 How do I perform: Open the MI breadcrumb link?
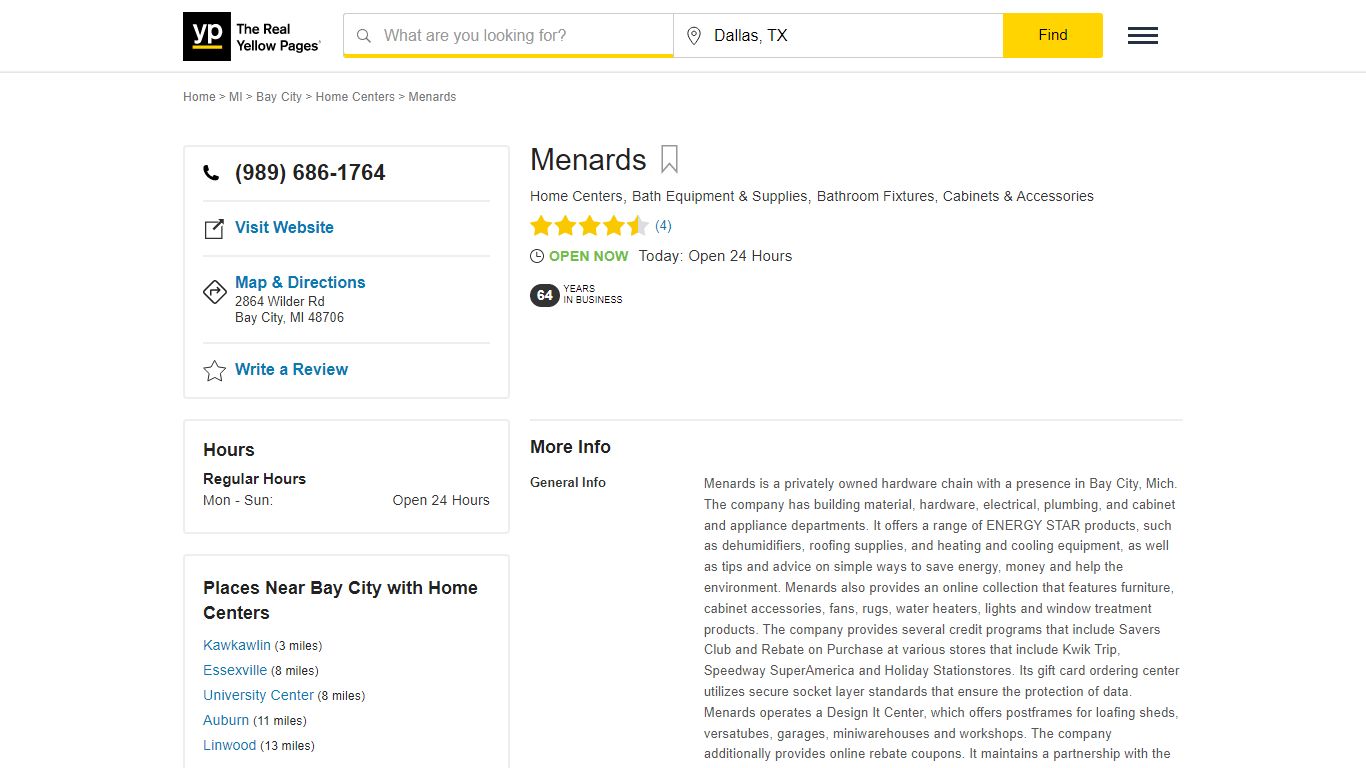pyautogui.click(x=236, y=97)
